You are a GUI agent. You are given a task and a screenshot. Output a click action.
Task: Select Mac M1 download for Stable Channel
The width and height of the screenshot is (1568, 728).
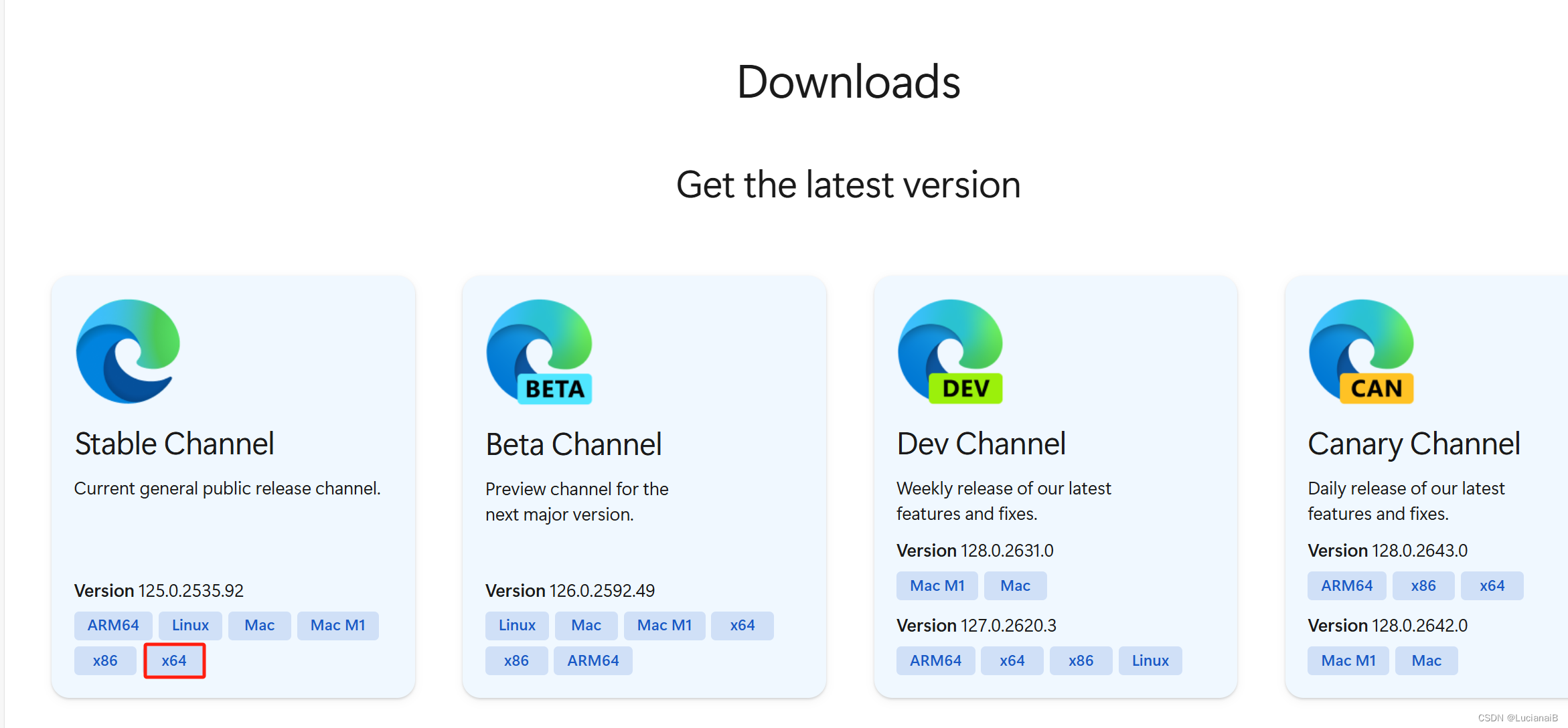338,625
